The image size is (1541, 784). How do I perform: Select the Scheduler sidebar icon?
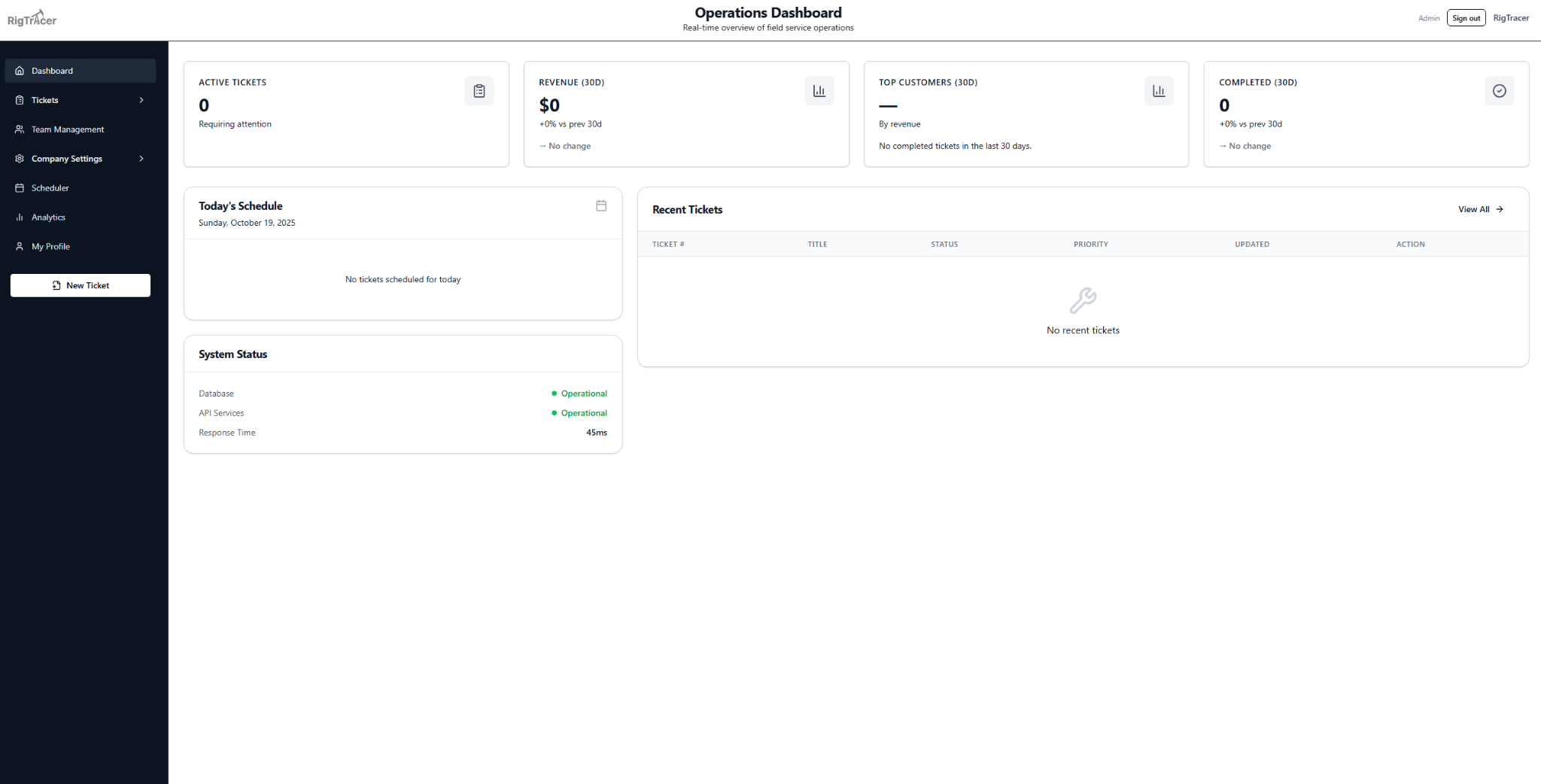[x=19, y=187]
